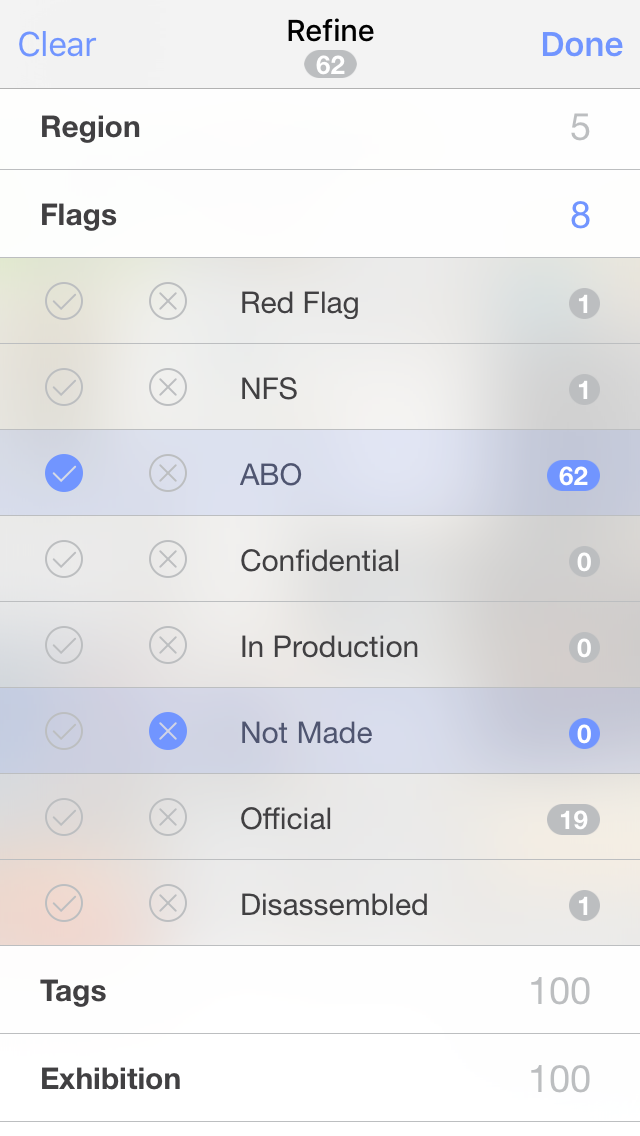Collapse the Flags filter section
The height and width of the screenshot is (1136, 640).
point(320,215)
